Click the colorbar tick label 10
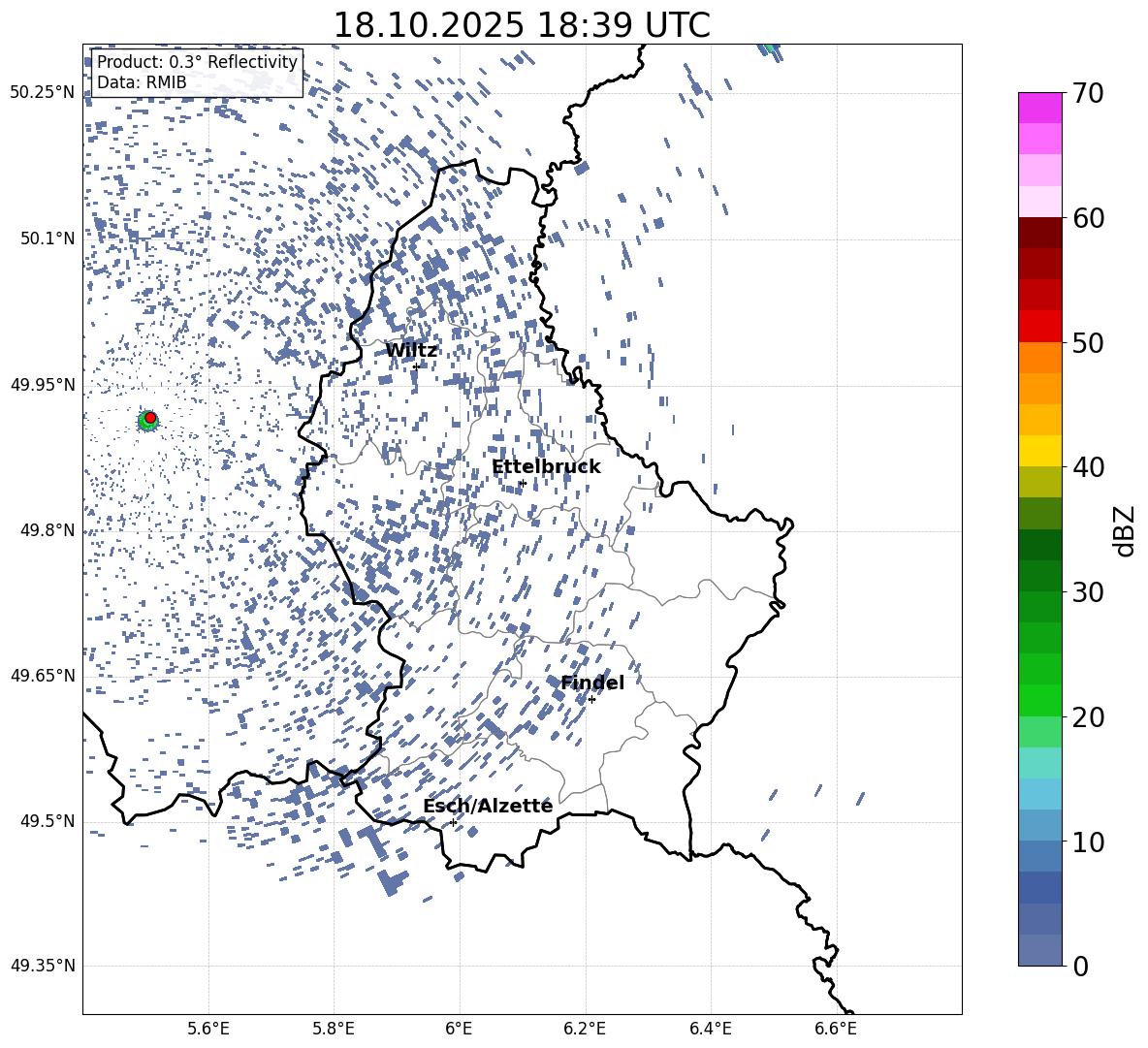This screenshot has height=1048, width=1148. click(x=1087, y=842)
